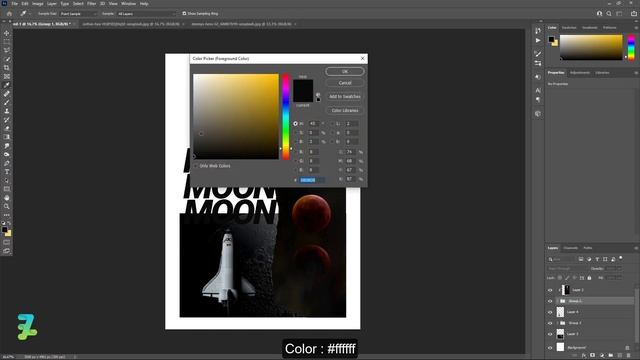Open the Filter menu
The image size is (640, 360).
[x=91, y=4]
